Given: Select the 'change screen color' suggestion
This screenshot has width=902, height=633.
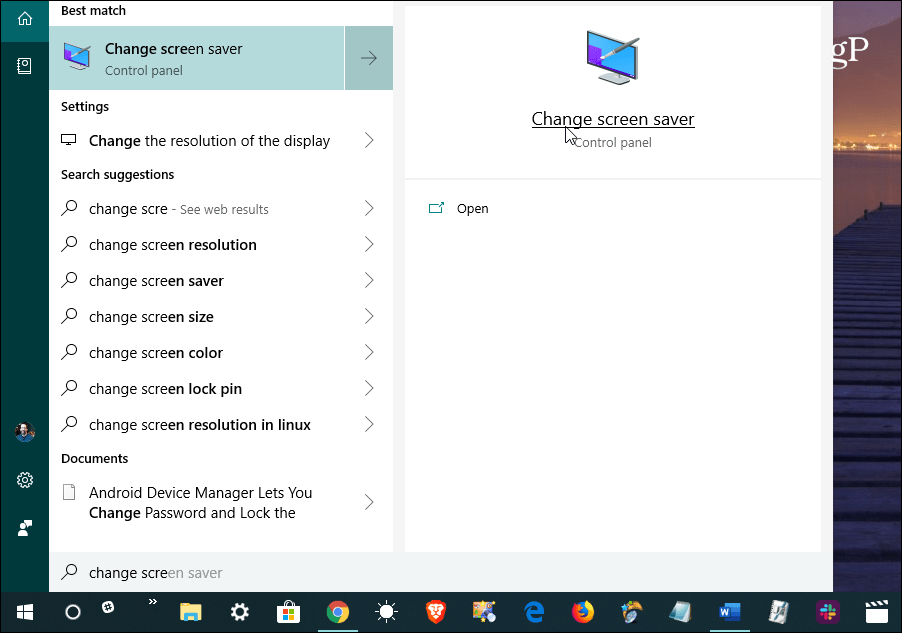Looking at the screenshot, I should pyautogui.click(x=156, y=353).
